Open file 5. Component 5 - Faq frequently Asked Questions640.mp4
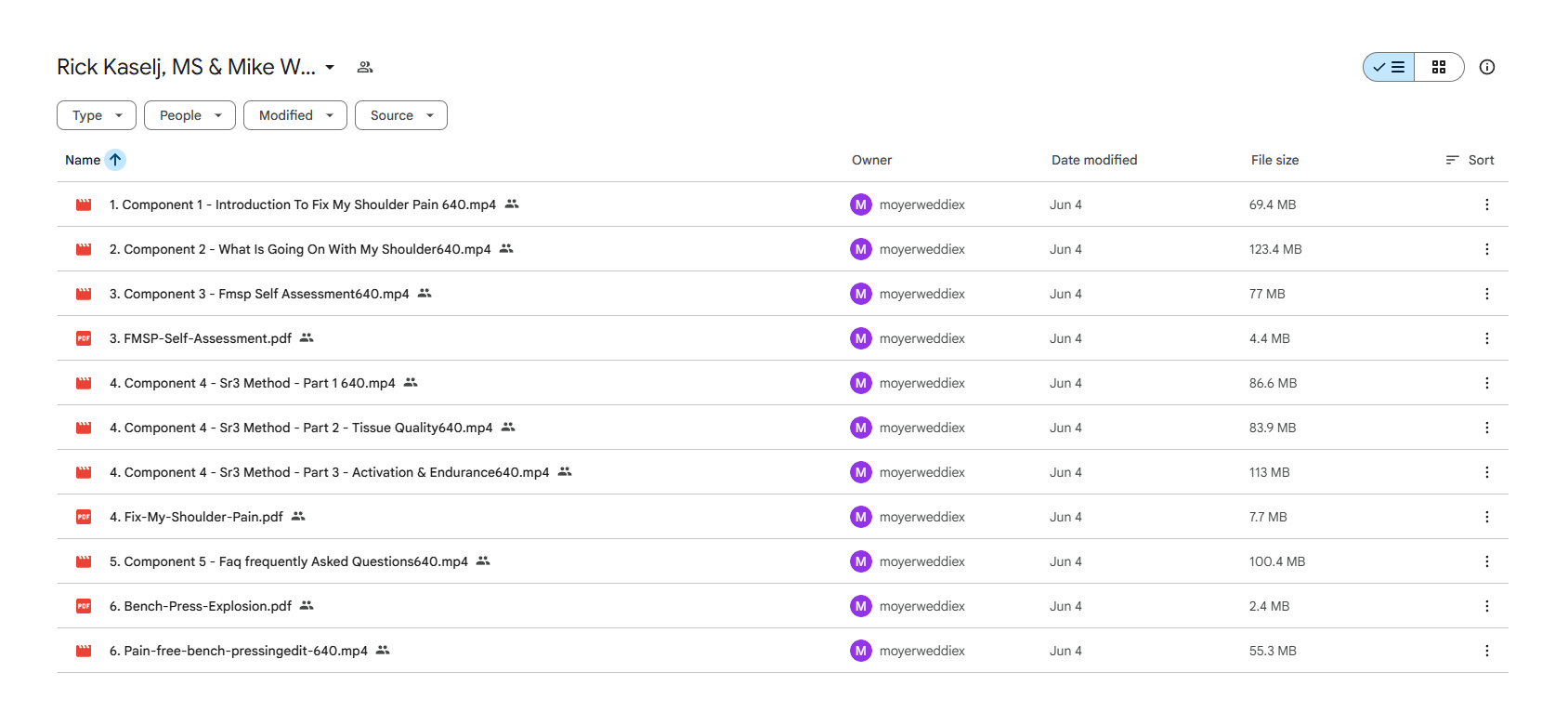Image resolution: width=1568 pixels, height=725 pixels. [289, 561]
